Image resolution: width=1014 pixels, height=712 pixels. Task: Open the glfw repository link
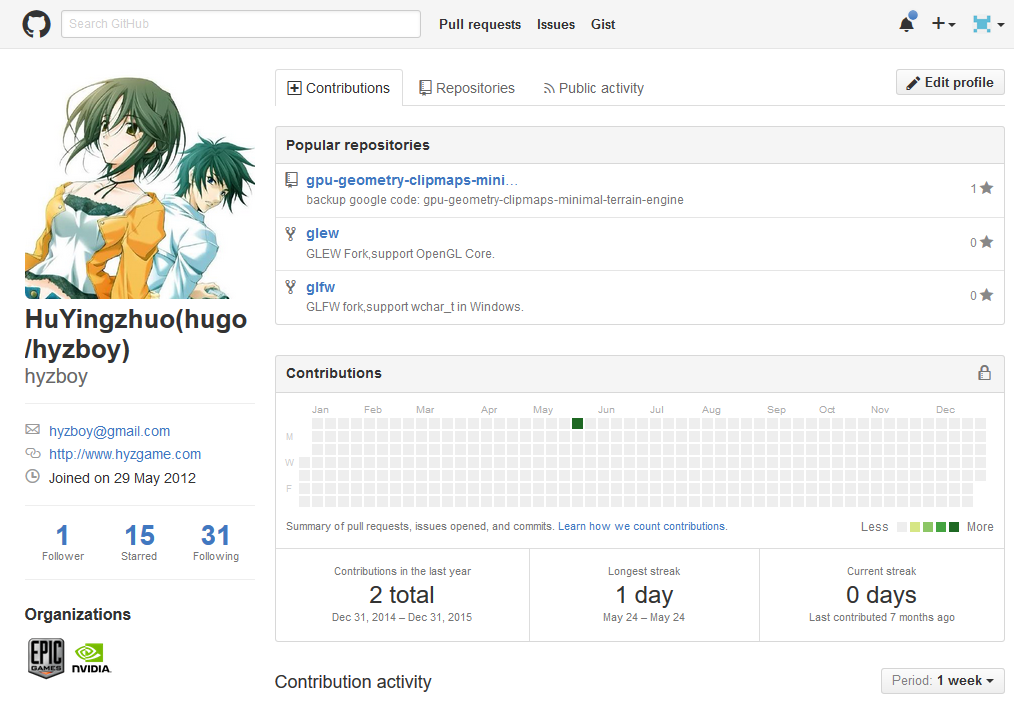coord(321,287)
